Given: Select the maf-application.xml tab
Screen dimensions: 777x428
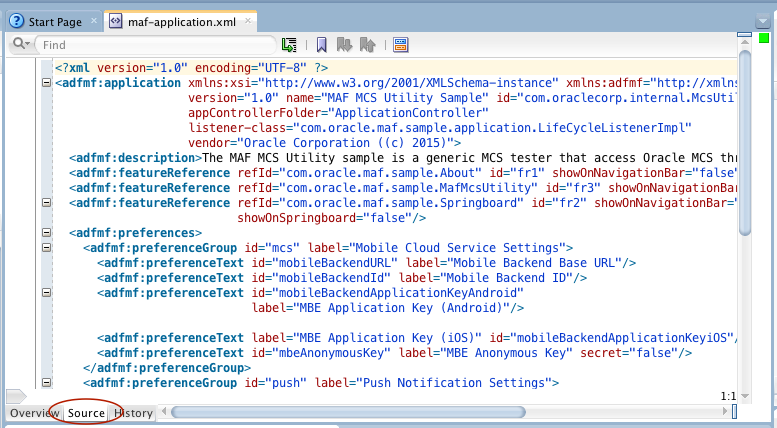Looking at the screenshot, I should 182,22.
